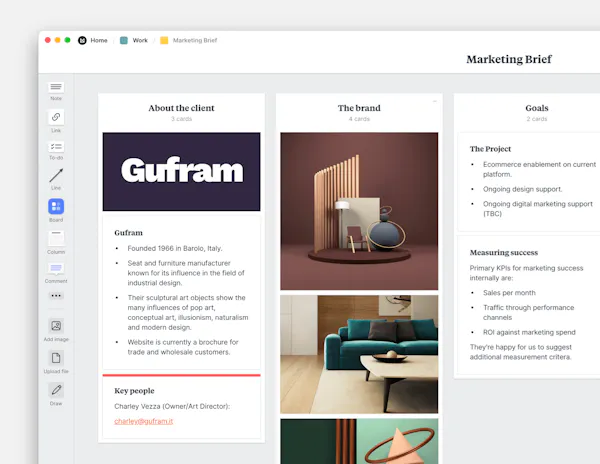Select the About the client column heading
The height and width of the screenshot is (464, 600).
pos(181,108)
